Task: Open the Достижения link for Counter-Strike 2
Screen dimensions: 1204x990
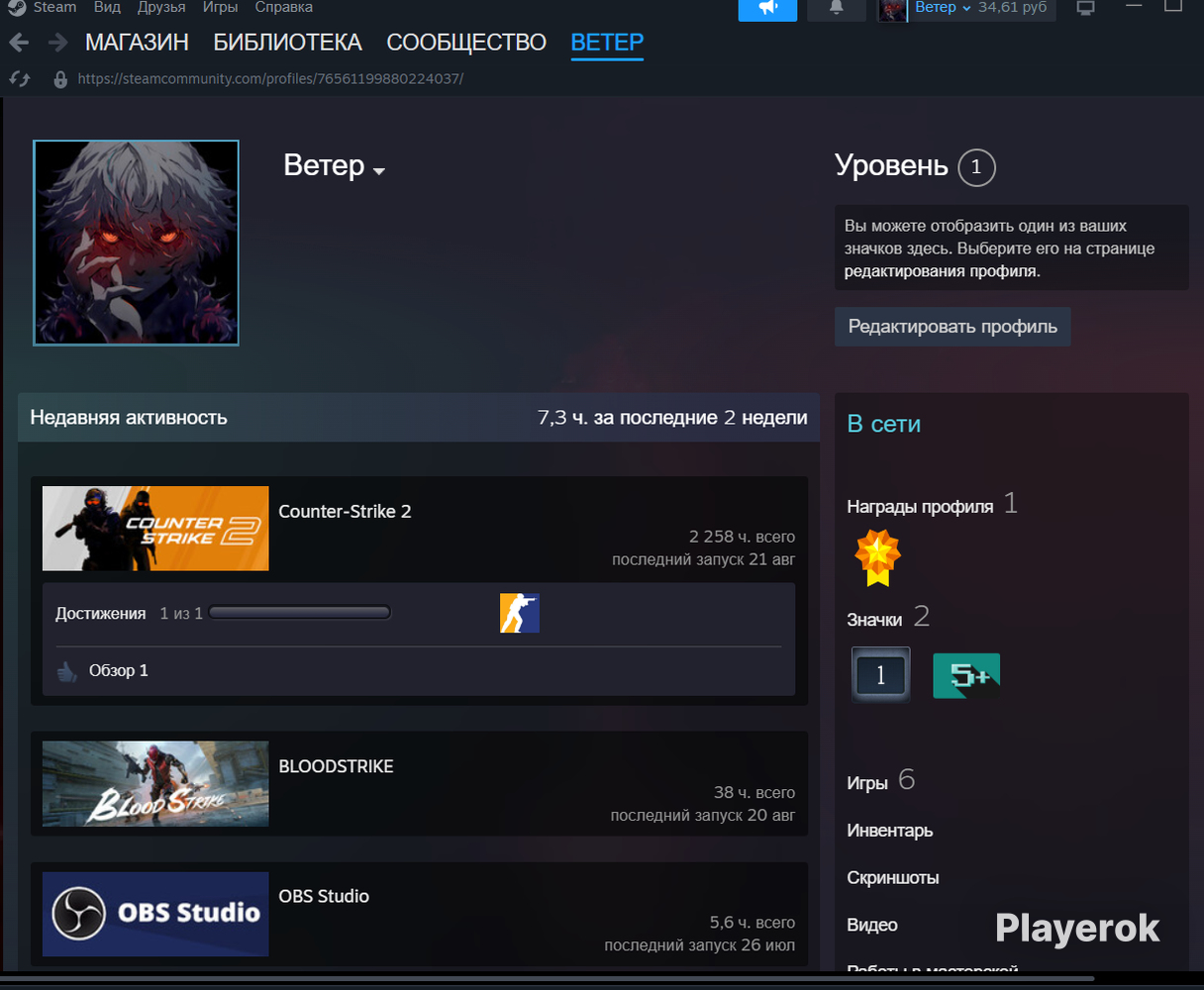Action: coord(100,614)
